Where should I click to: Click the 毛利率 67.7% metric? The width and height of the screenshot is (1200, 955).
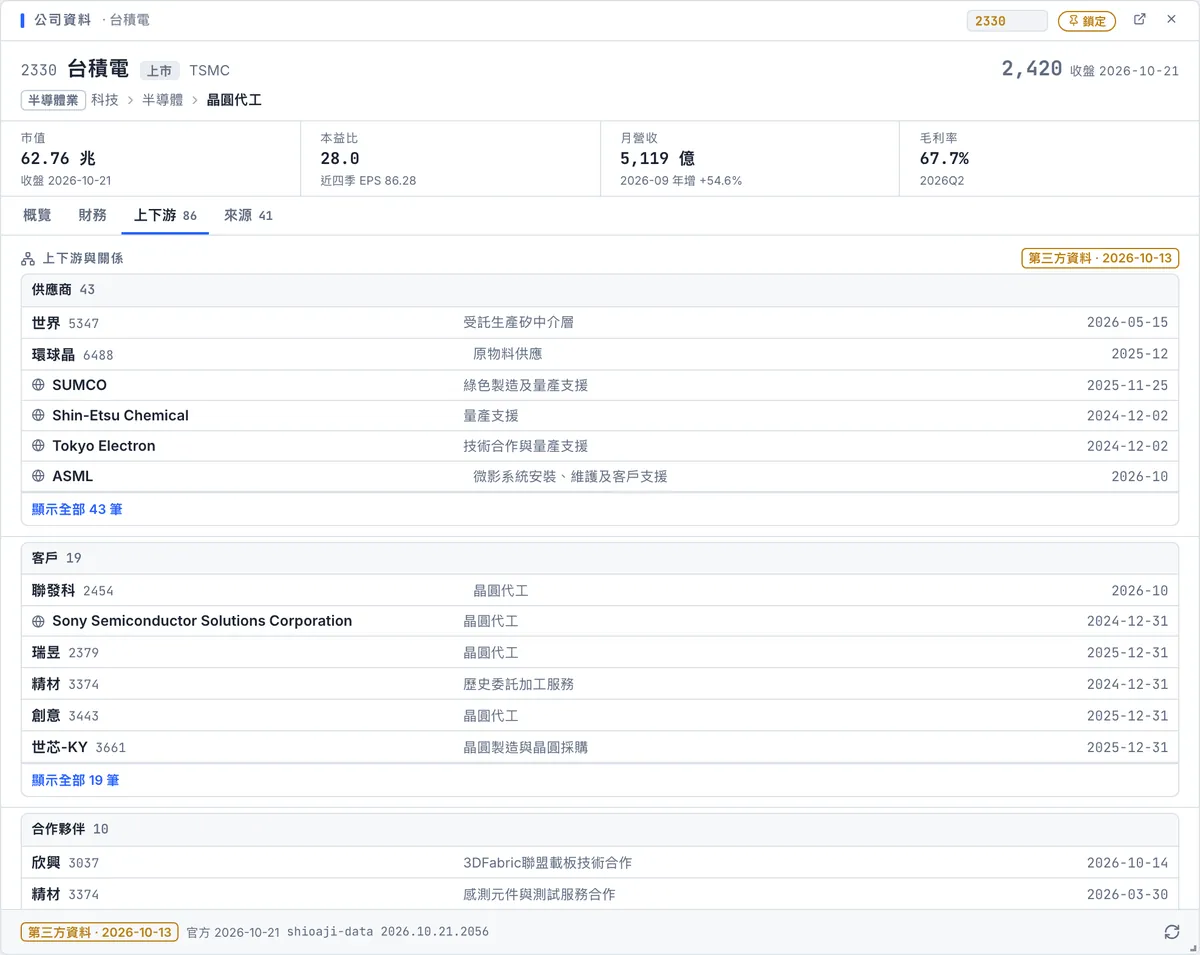pos(1049,159)
